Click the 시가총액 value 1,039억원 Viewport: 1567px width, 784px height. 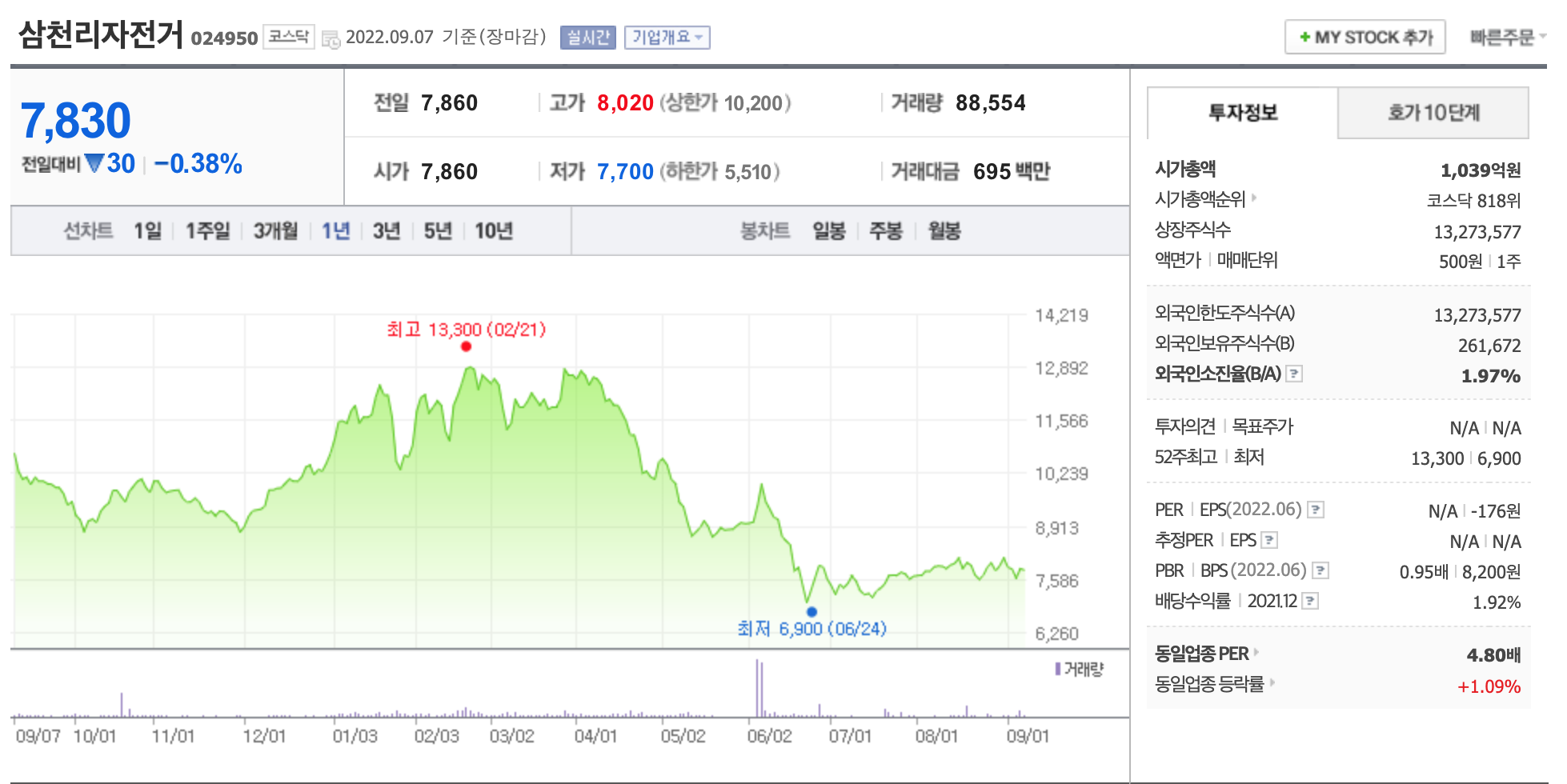pyautogui.click(x=1480, y=170)
